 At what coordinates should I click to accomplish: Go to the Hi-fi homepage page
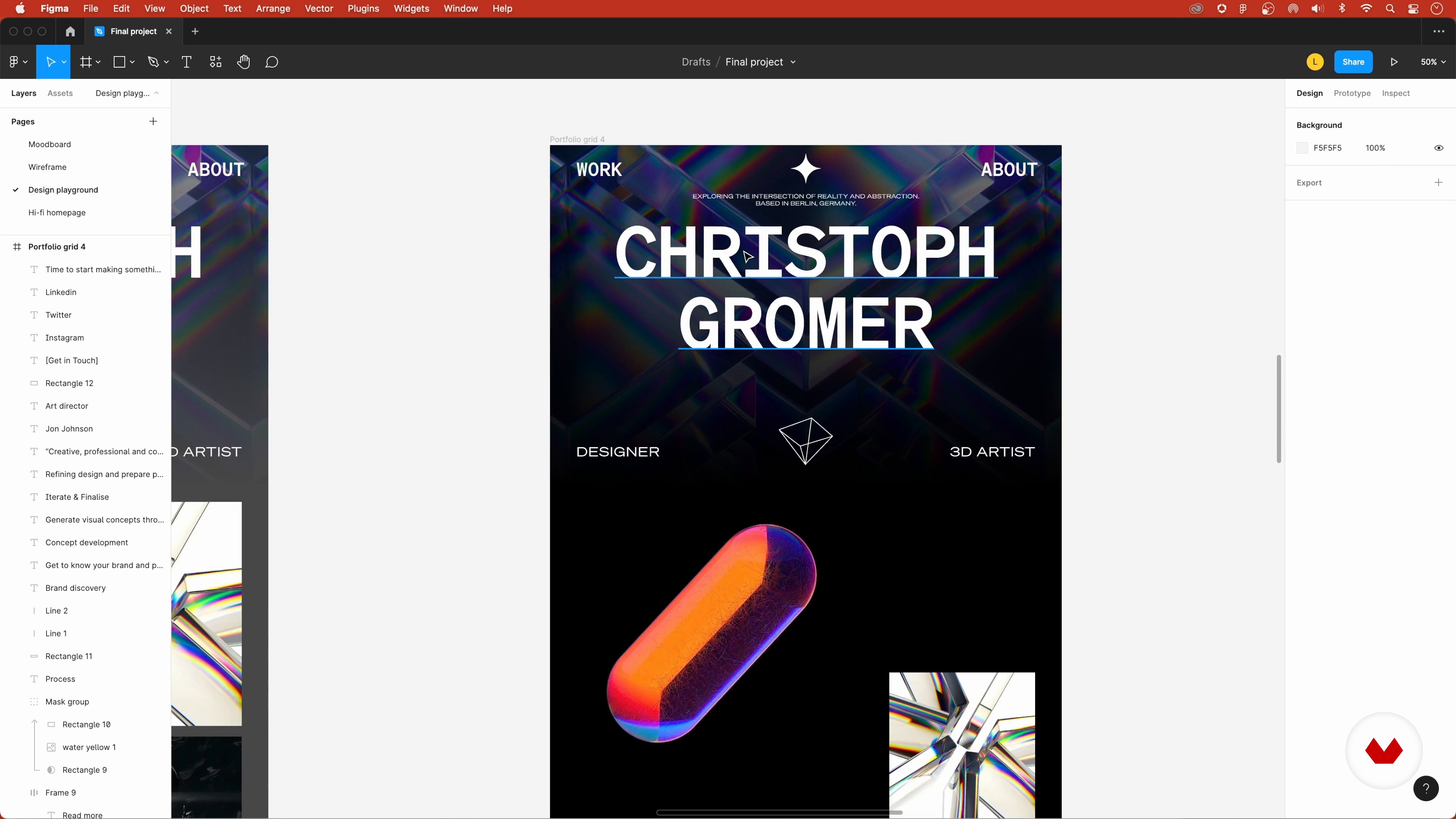[x=57, y=212]
